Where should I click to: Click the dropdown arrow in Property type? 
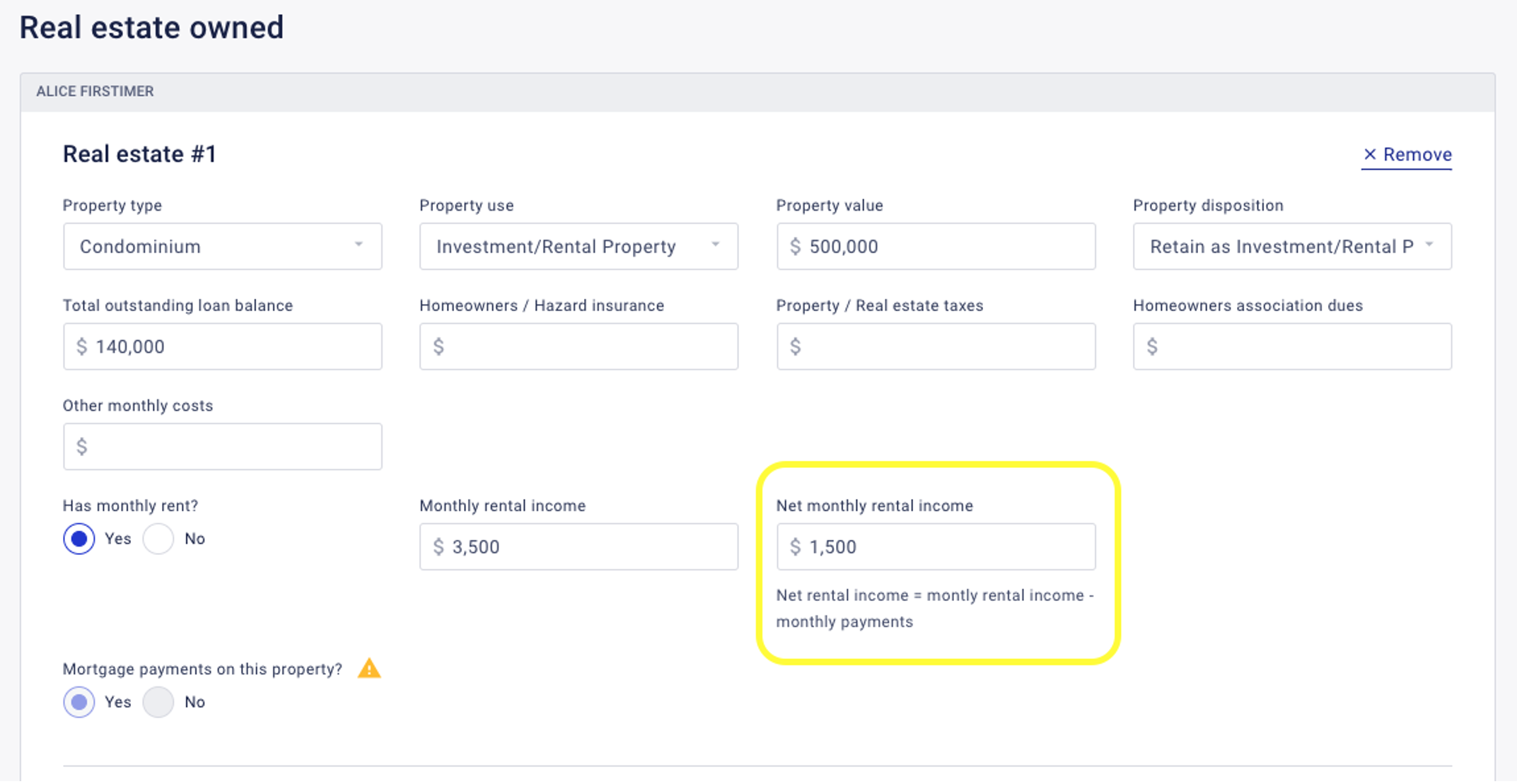coord(359,245)
